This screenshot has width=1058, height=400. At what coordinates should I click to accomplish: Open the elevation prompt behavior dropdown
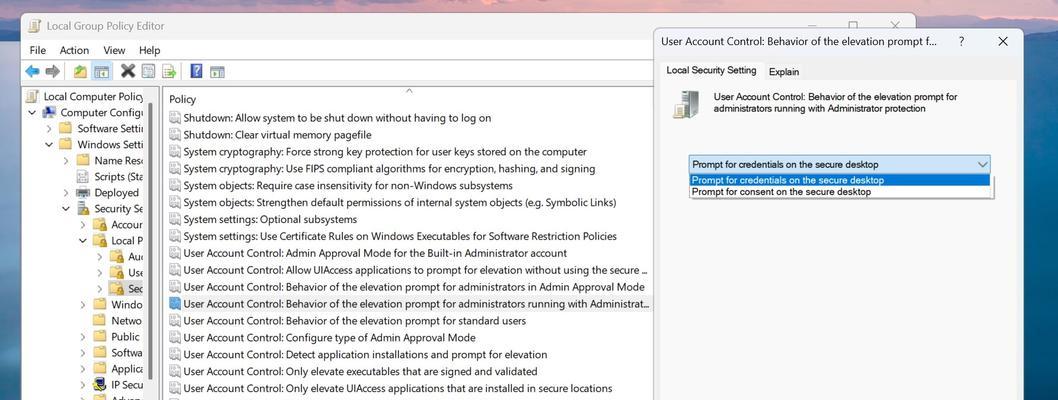tap(840, 164)
